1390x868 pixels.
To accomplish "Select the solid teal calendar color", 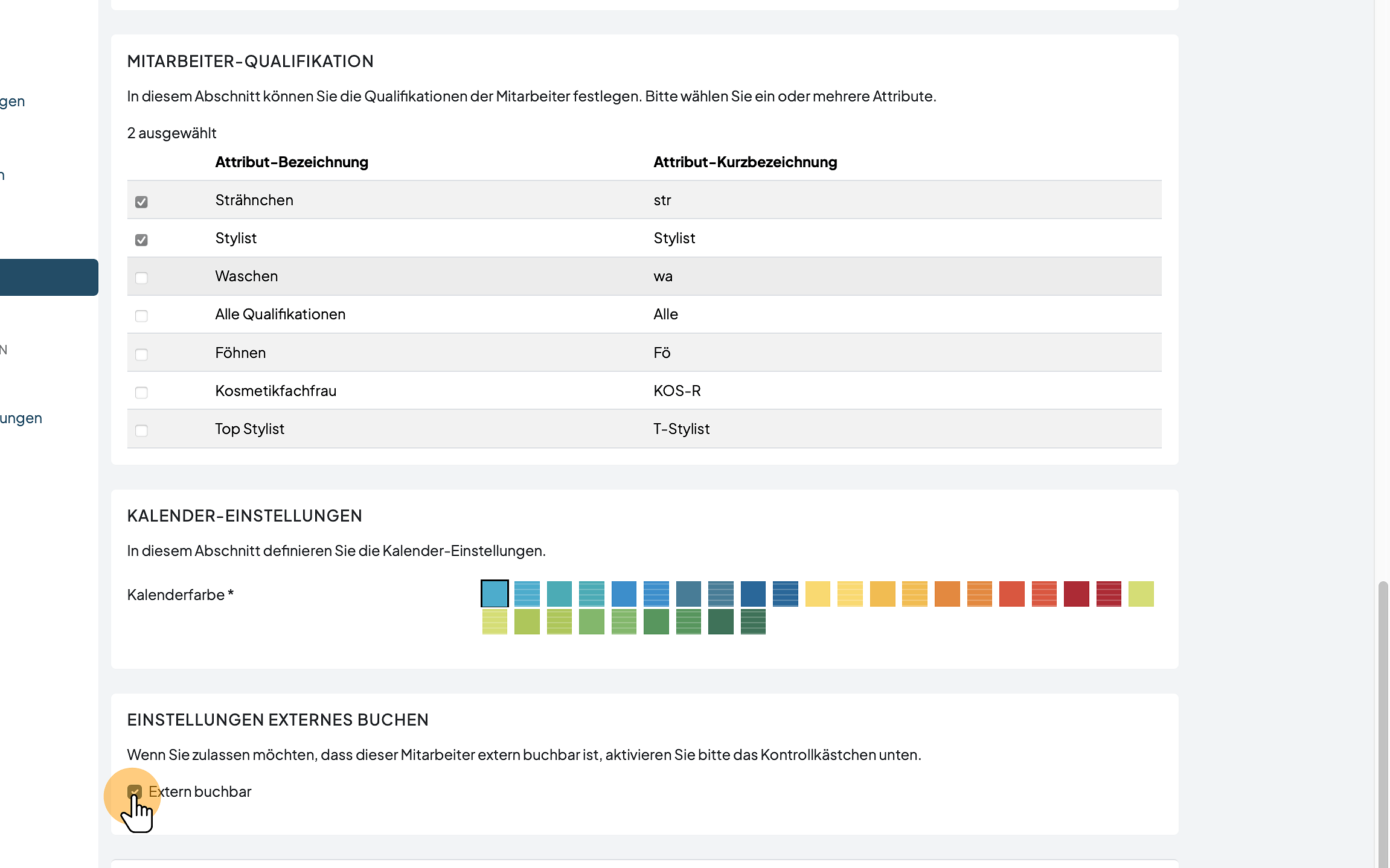I will (559, 594).
